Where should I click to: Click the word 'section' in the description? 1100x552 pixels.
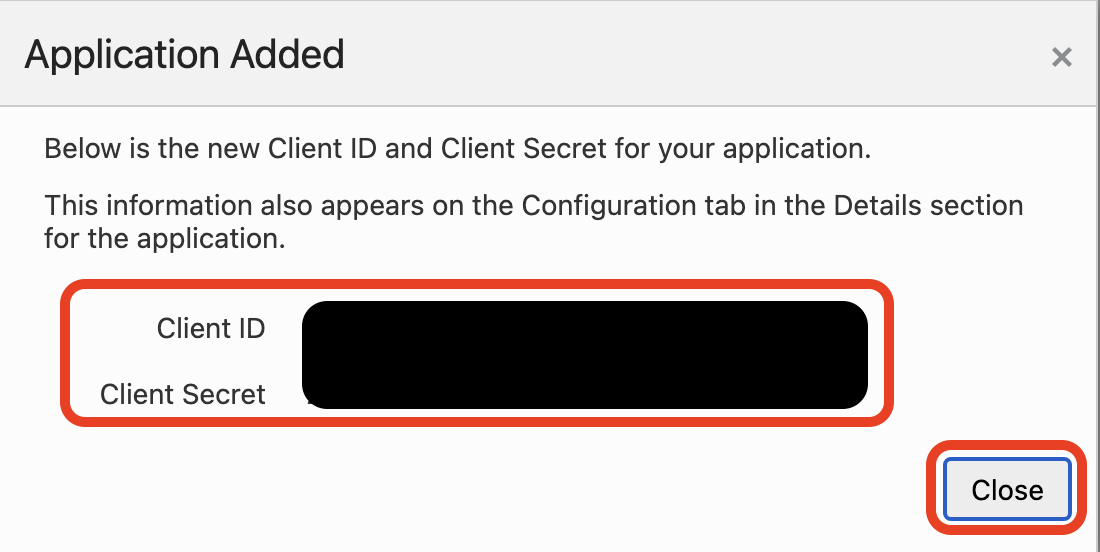(x=977, y=206)
